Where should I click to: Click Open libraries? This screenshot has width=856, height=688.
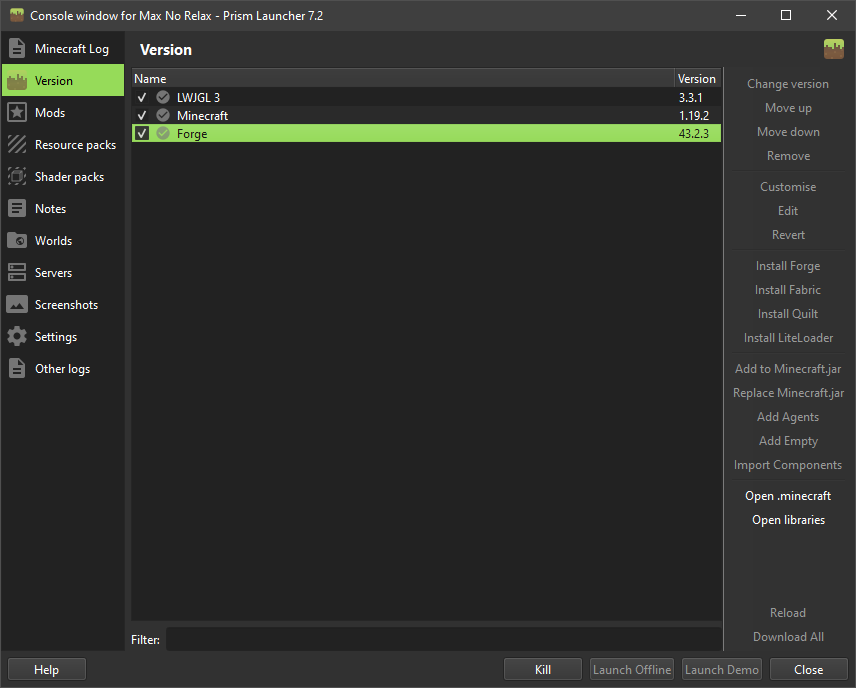click(788, 520)
